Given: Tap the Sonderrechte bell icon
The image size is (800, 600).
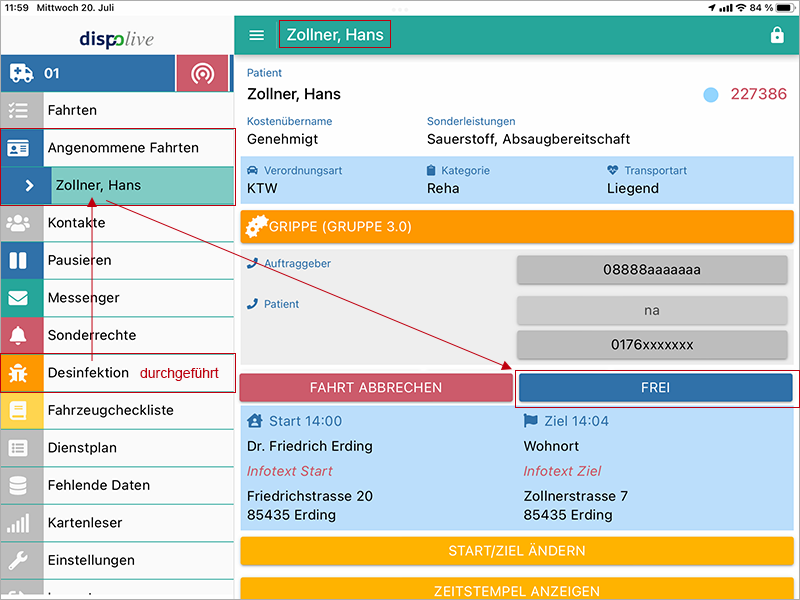Looking at the screenshot, I should tap(18, 335).
